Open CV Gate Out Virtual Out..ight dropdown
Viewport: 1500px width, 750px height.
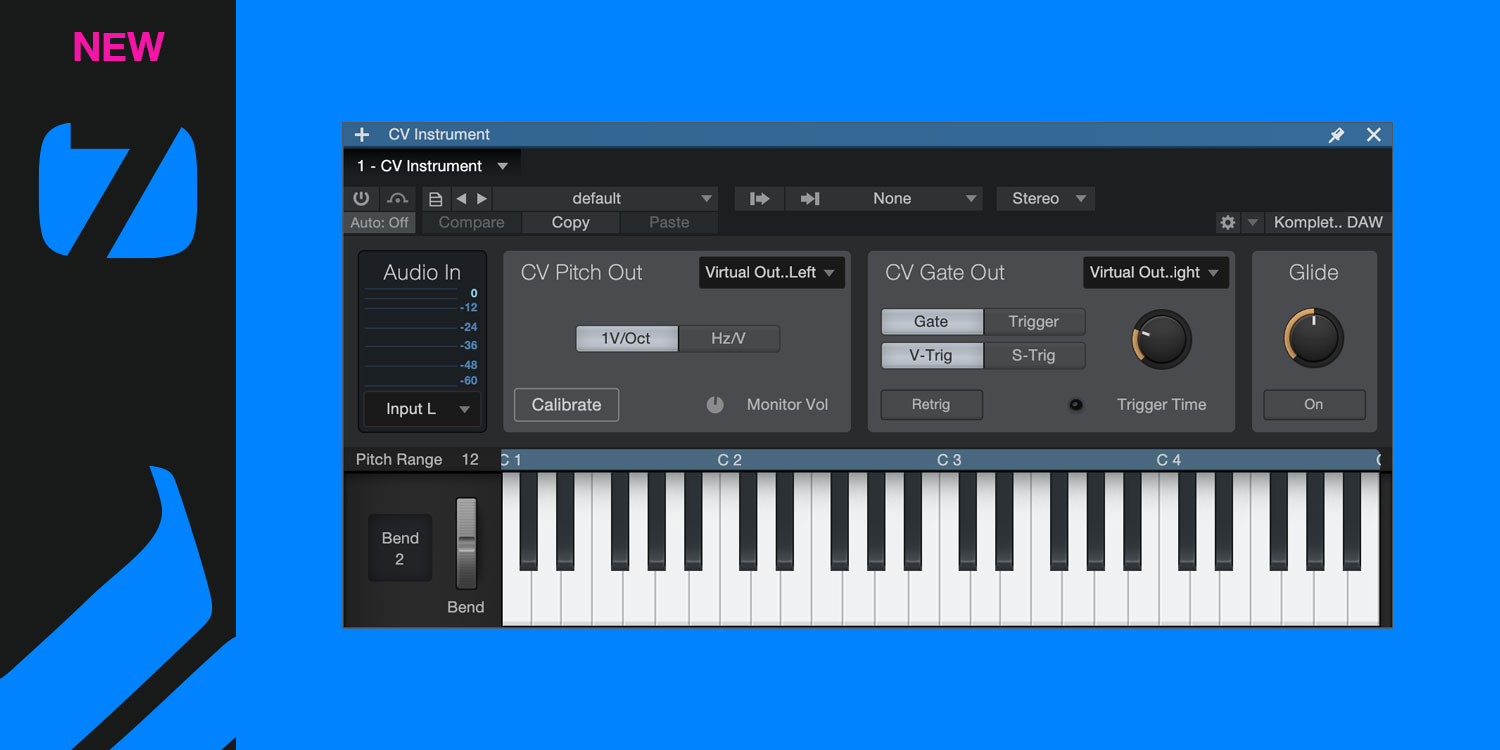pyautogui.click(x=1156, y=272)
